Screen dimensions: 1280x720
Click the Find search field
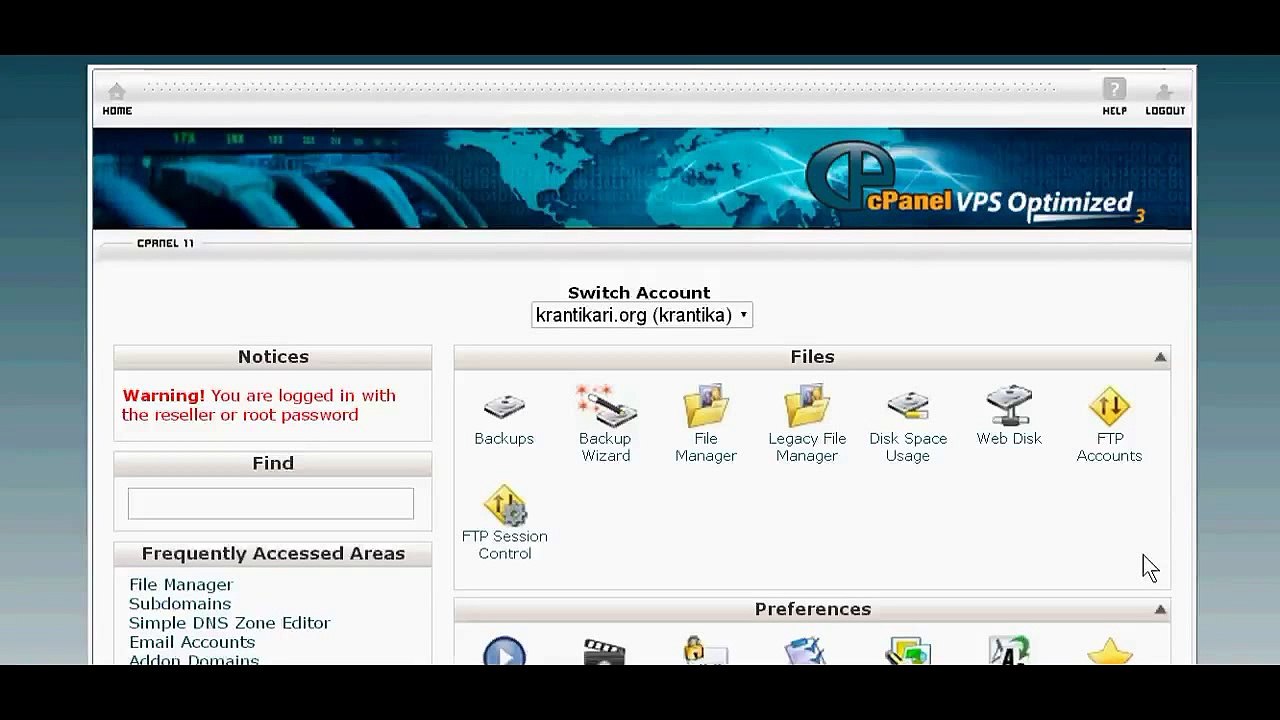[x=271, y=503]
